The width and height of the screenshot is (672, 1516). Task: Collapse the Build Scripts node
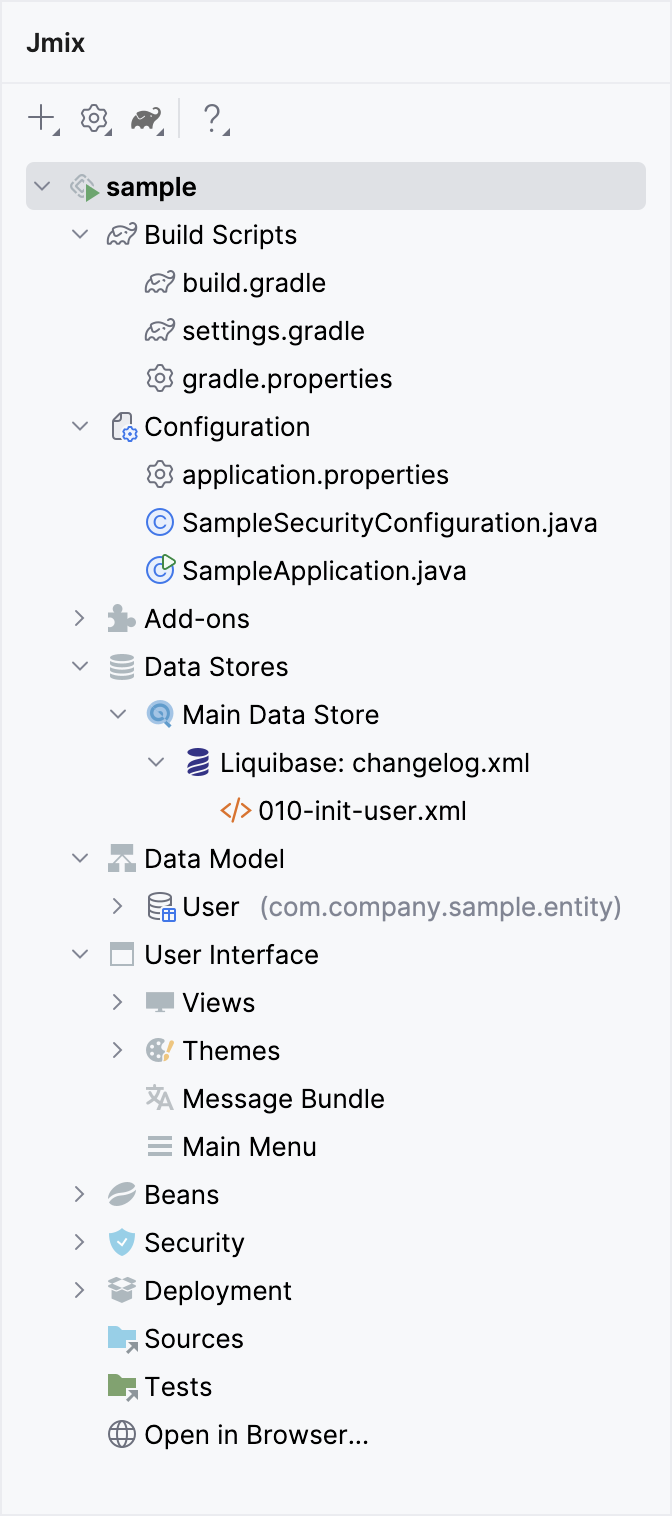(x=80, y=235)
